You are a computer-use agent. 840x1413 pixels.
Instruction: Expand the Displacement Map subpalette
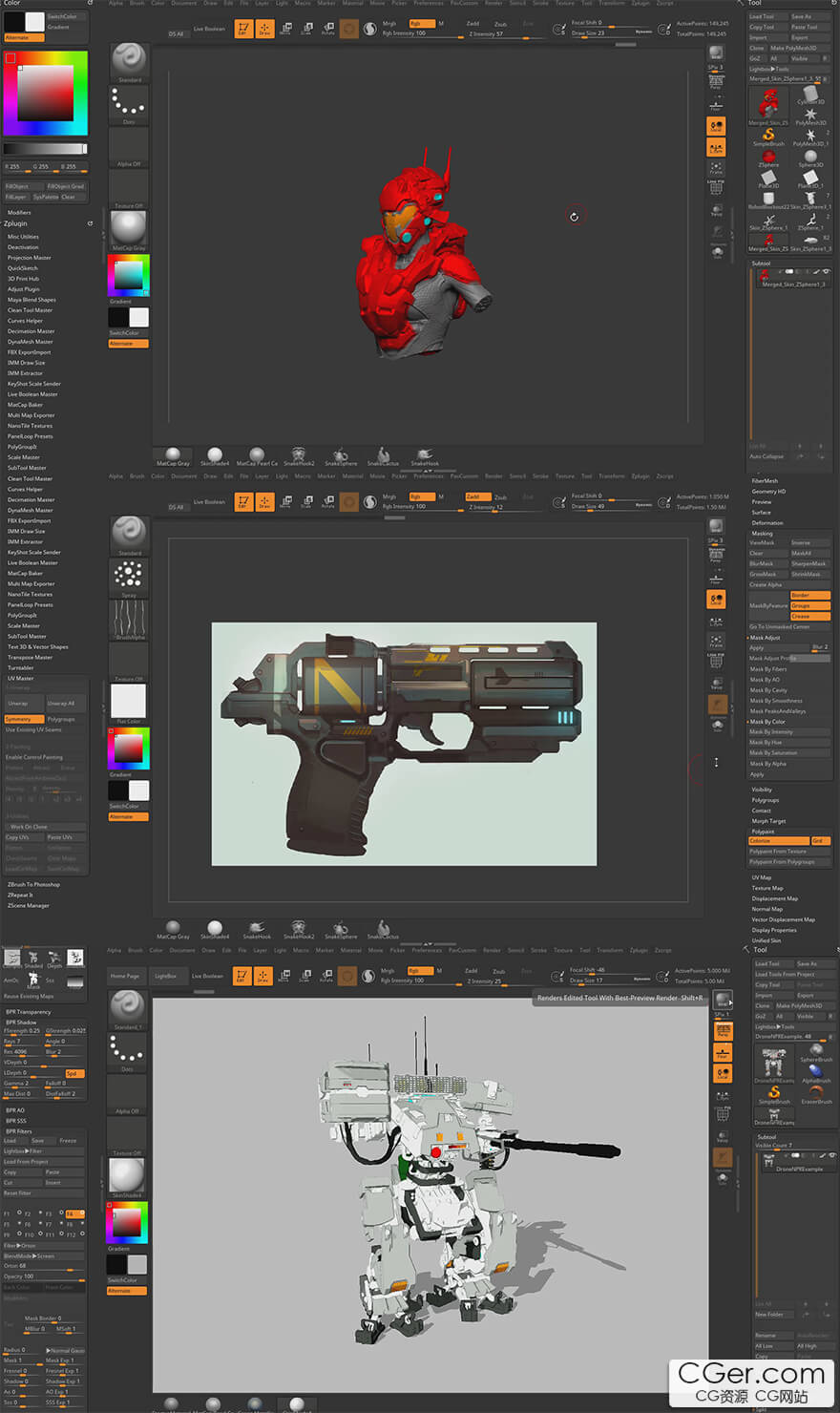point(775,898)
